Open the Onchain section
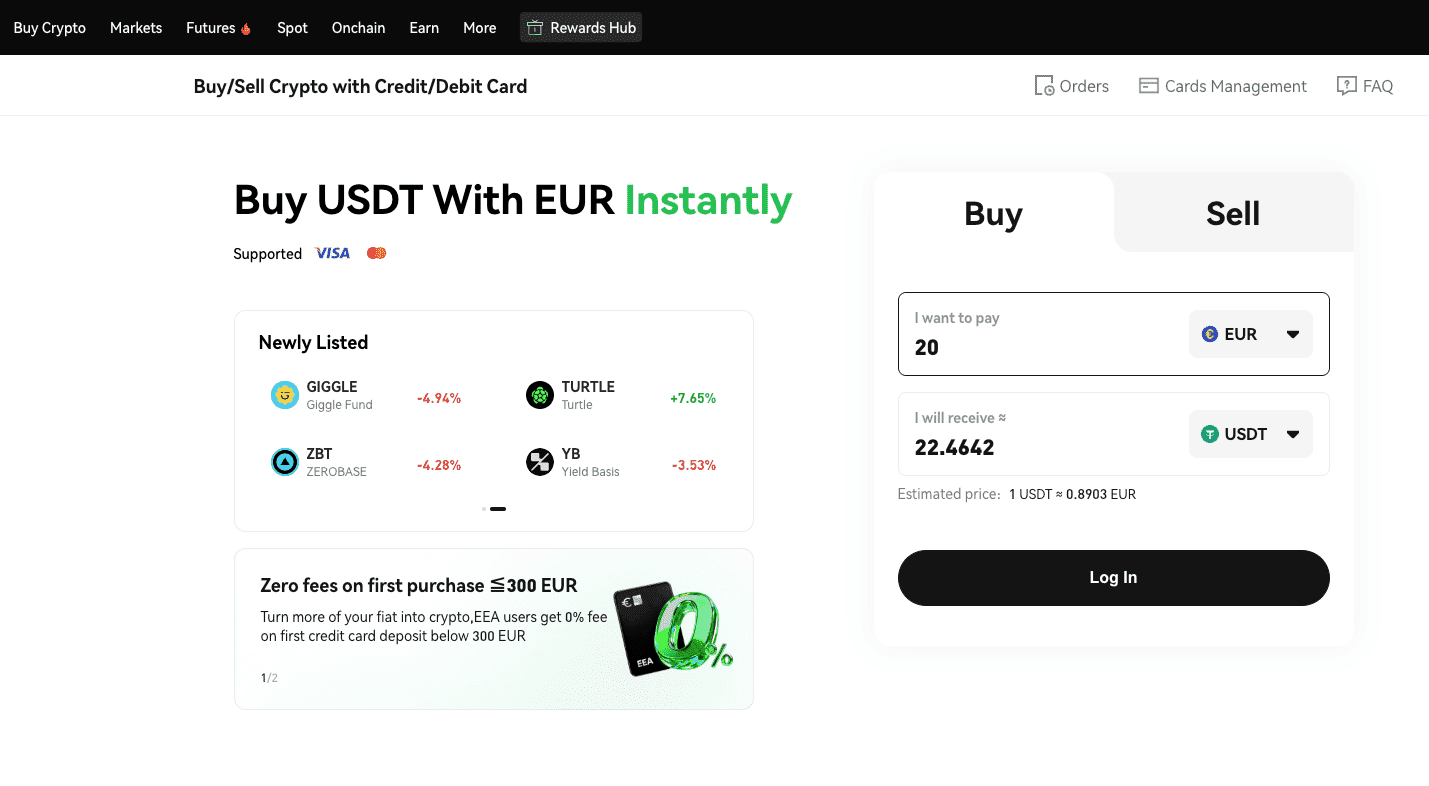The image size is (1429, 786). click(358, 27)
